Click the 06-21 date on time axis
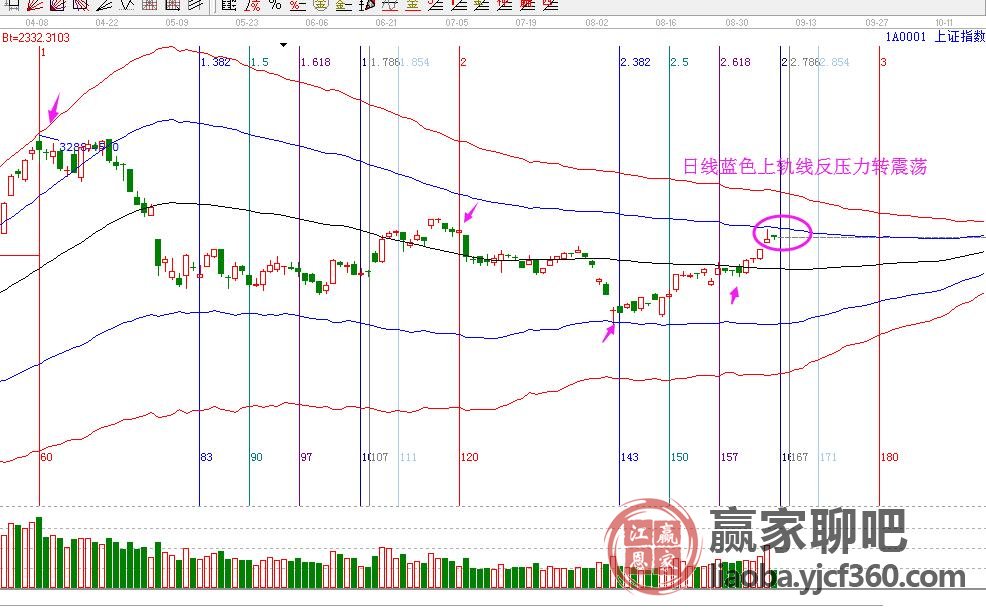This screenshot has height=616, width=986. (x=386, y=23)
